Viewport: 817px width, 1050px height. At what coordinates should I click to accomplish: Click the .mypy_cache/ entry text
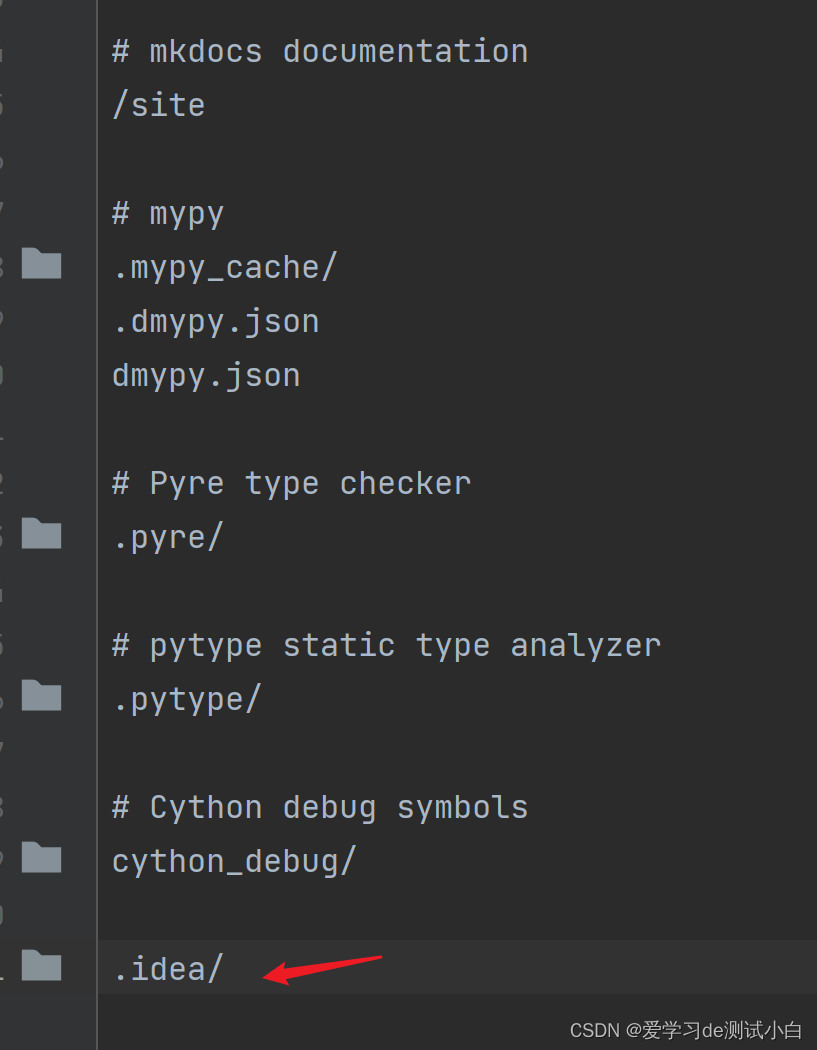225,267
